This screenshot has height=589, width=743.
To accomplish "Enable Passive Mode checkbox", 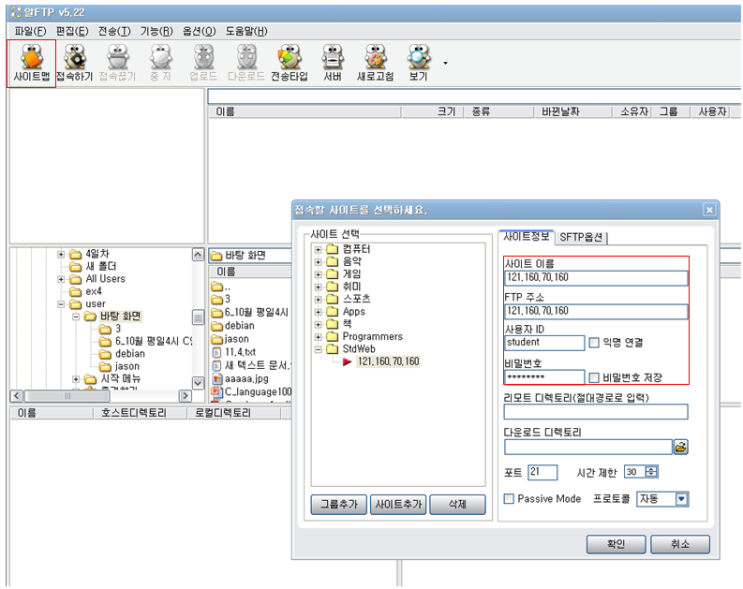I will pos(509,498).
